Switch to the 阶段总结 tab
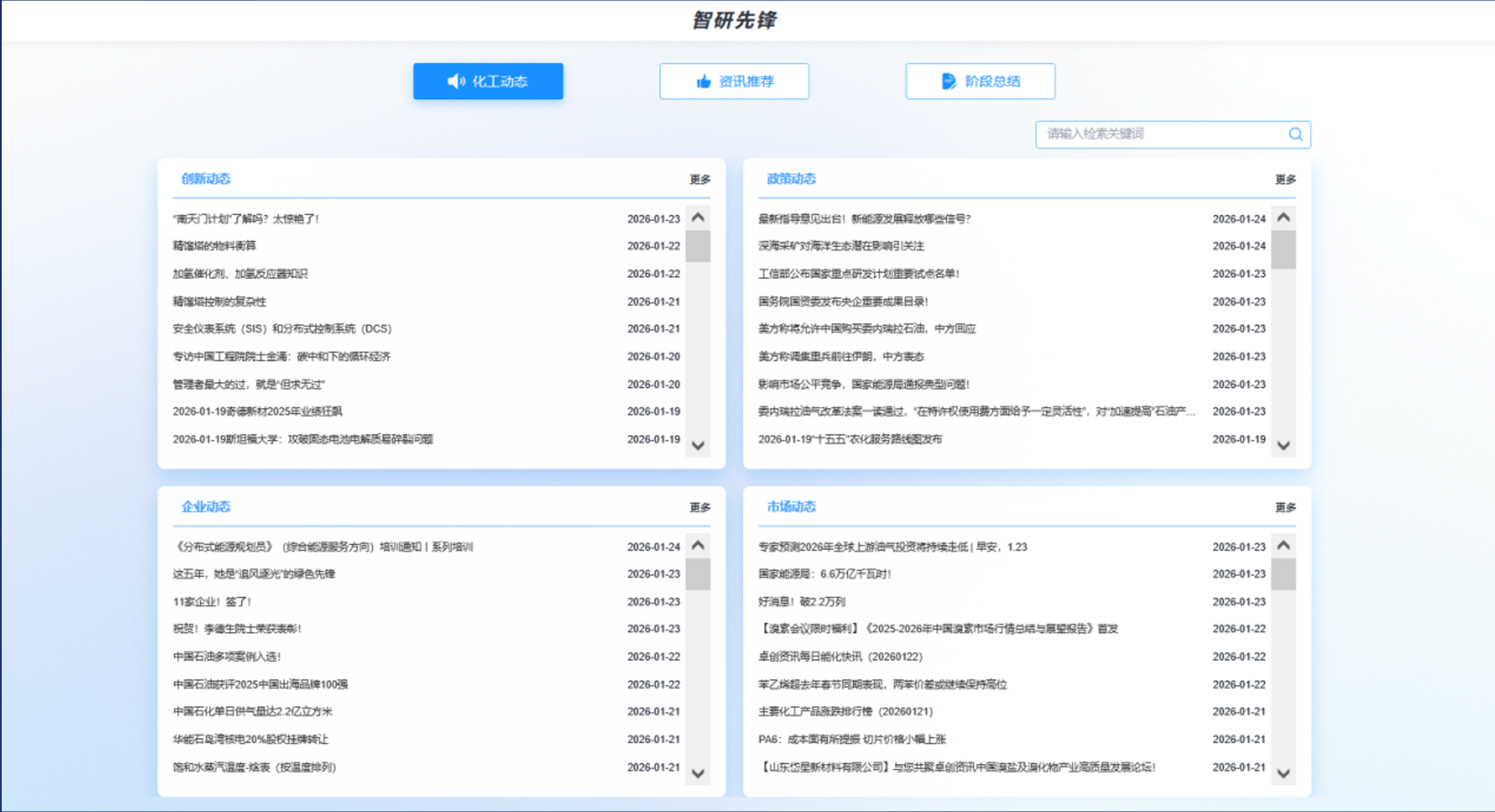 [980, 81]
